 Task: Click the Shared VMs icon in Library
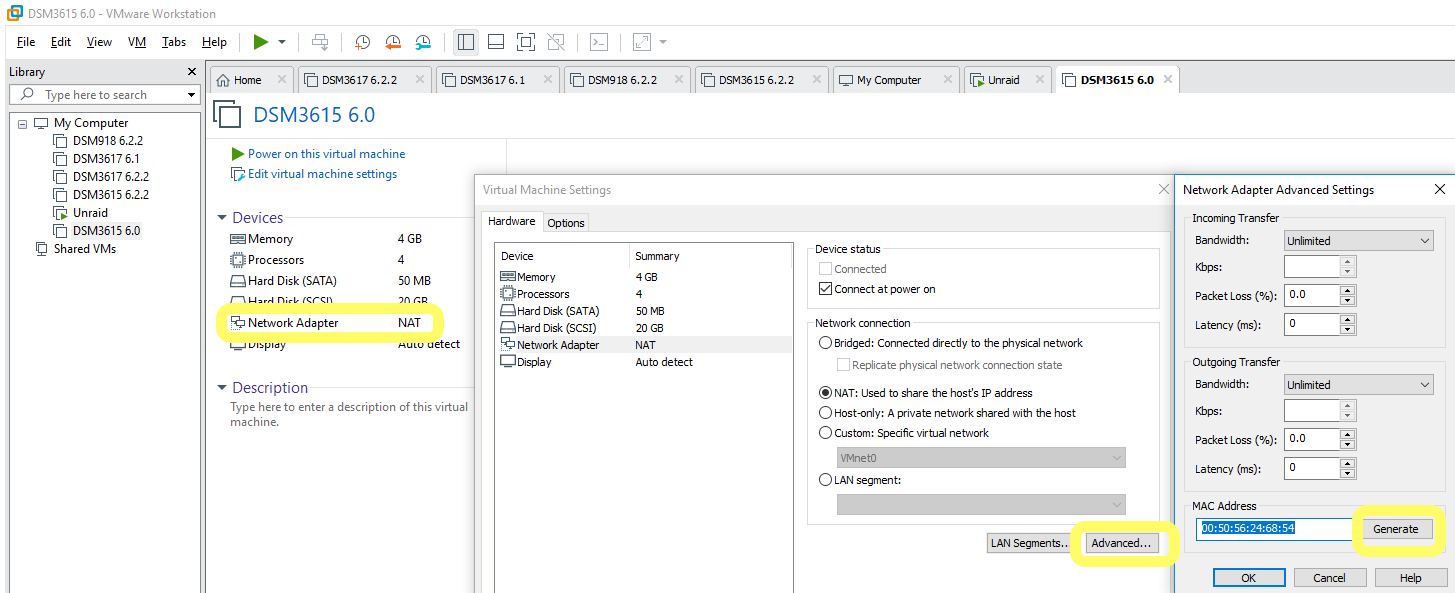coord(41,249)
